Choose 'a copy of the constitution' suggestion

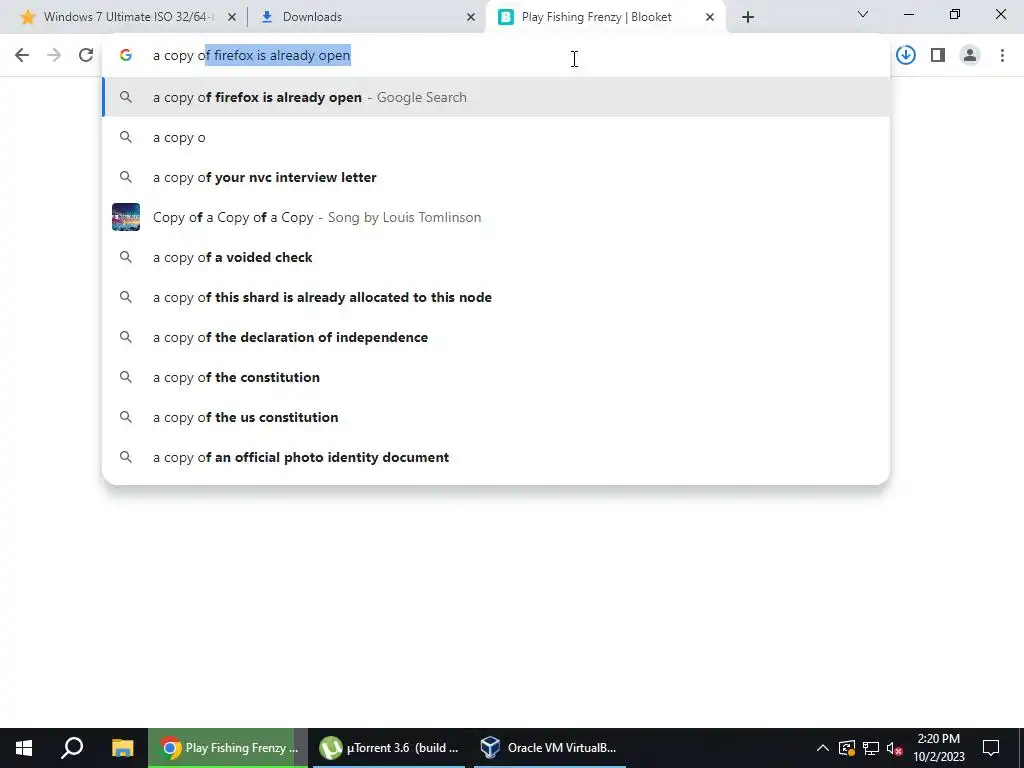(496, 377)
